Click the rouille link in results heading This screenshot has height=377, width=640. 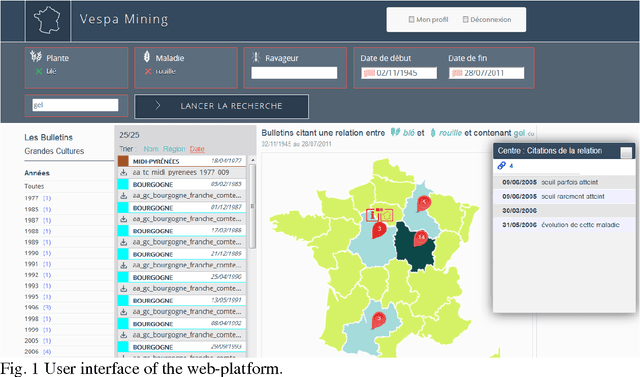pos(450,133)
